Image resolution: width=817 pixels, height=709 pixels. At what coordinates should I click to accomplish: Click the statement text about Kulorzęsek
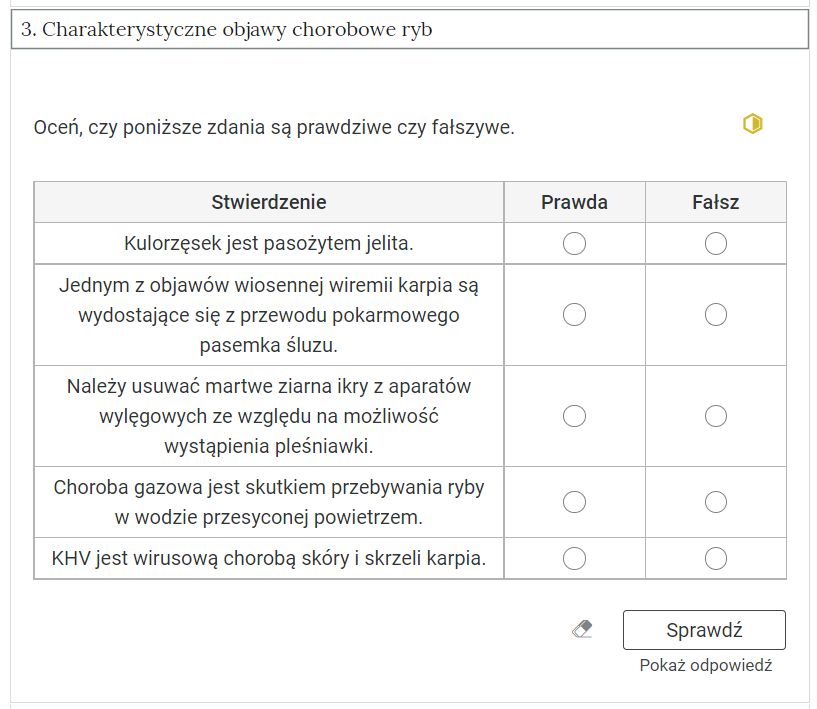pyautogui.click(x=268, y=242)
